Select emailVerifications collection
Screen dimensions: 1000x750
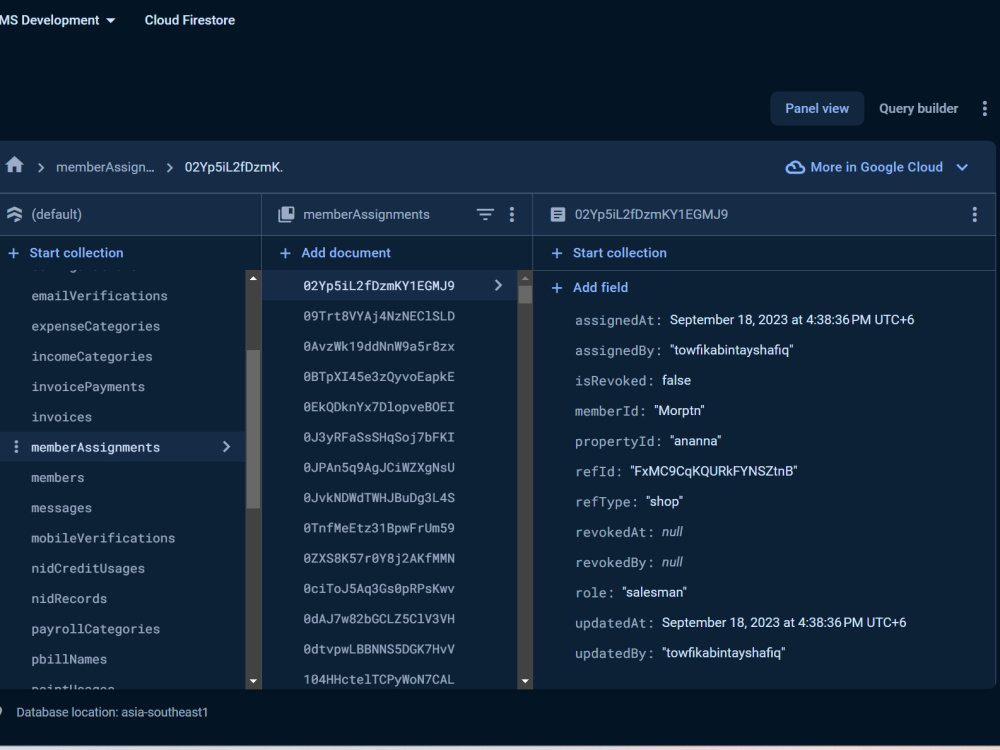(99, 296)
